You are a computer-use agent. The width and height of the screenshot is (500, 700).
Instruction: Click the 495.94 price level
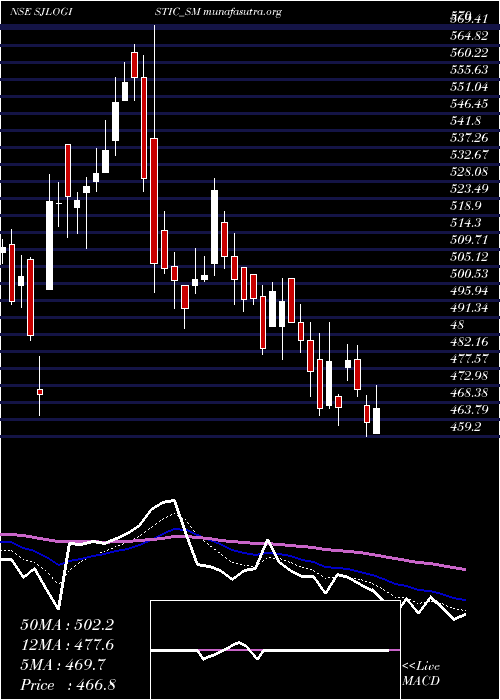pos(471,291)
